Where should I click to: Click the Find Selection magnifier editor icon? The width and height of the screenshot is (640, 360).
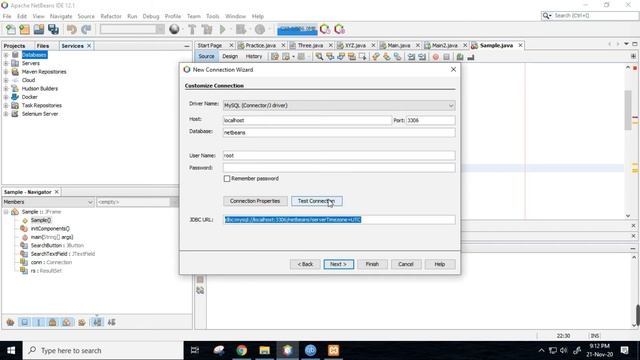coord(319,57)
